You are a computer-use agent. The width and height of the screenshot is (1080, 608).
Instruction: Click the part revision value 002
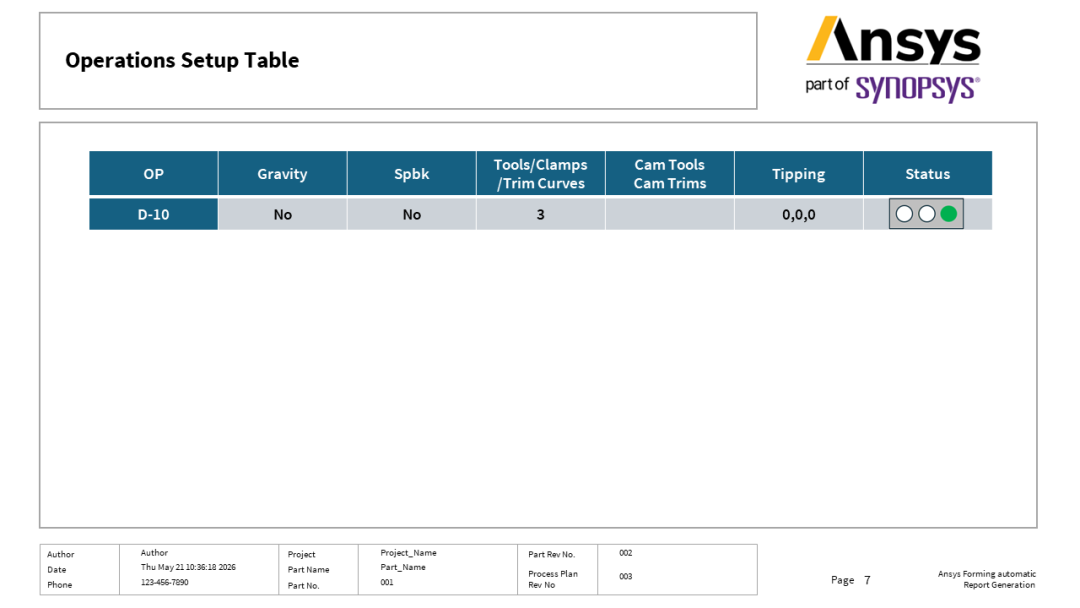(625, 553)
